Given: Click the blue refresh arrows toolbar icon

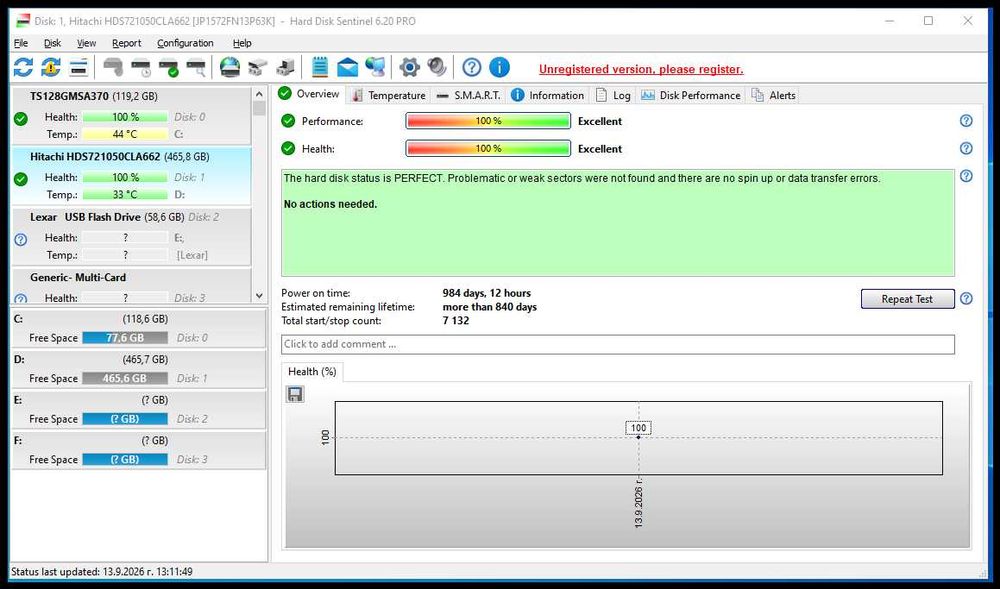Looking at the screenshot, I should 23,67.
